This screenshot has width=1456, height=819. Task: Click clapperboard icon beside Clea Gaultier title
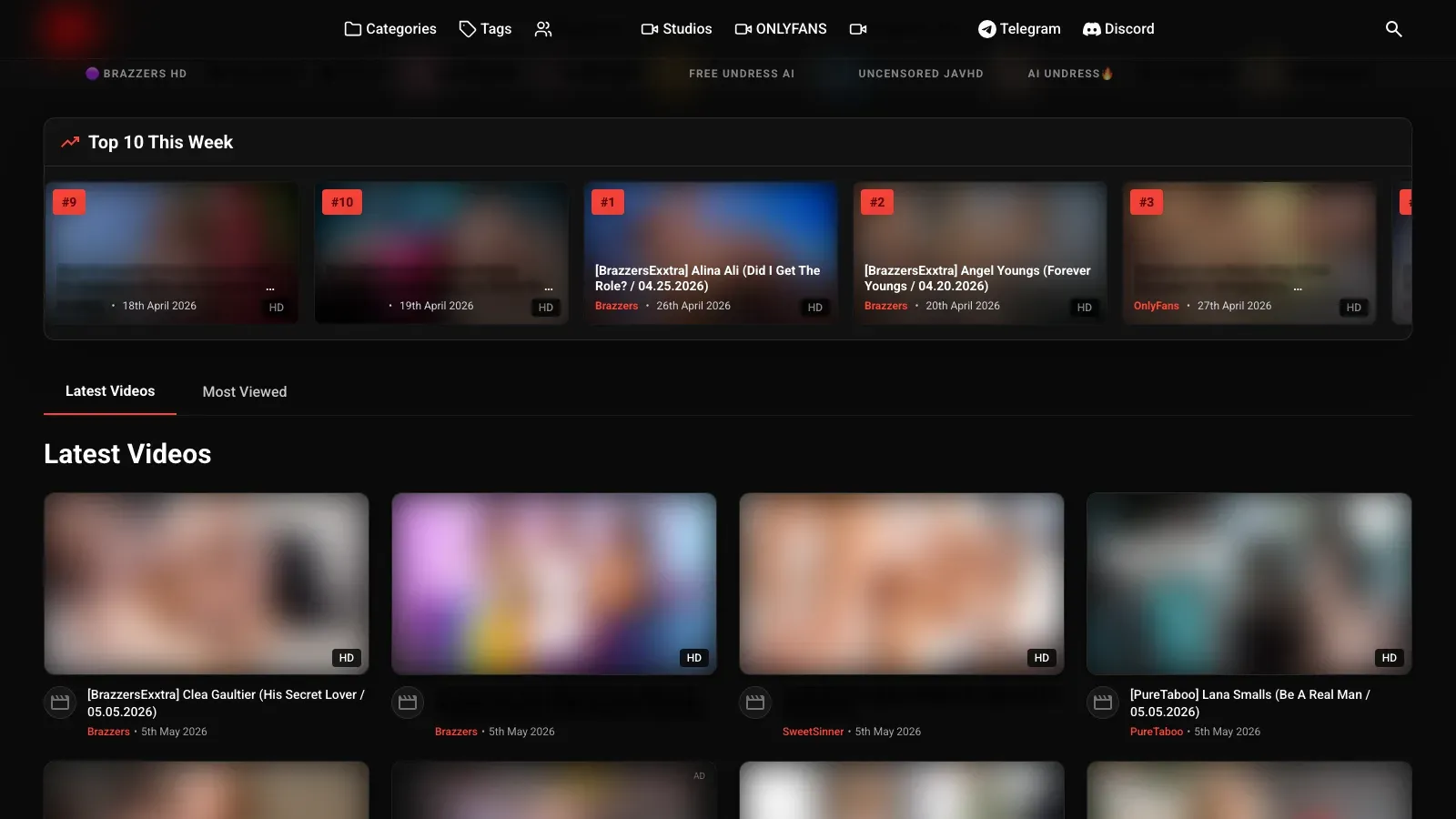coord(60,703)
